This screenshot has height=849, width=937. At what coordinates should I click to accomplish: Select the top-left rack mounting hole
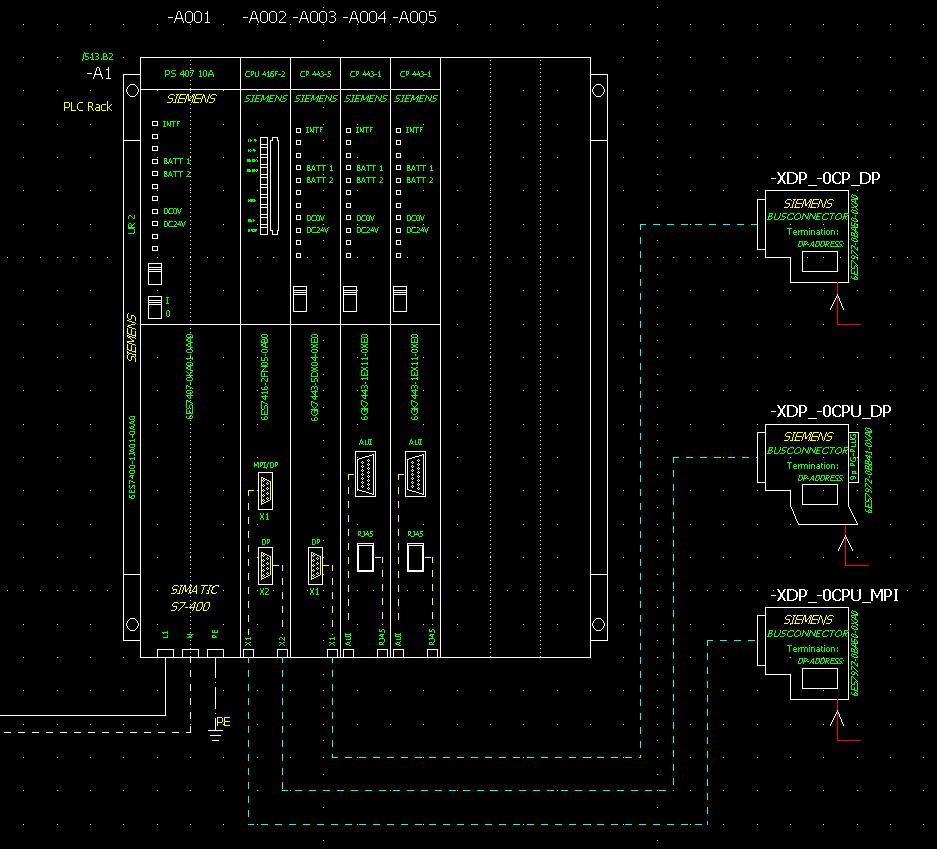click(x=132, y=90)
